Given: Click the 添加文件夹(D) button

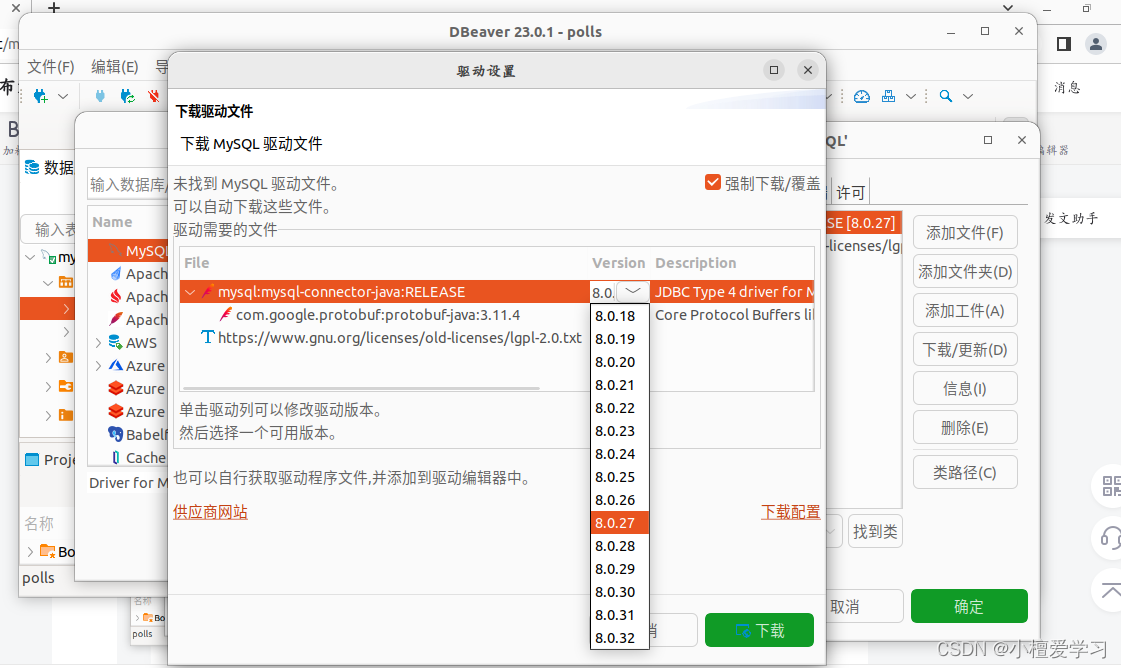Looking at the screenshot, I should click(x=965, y=272).
